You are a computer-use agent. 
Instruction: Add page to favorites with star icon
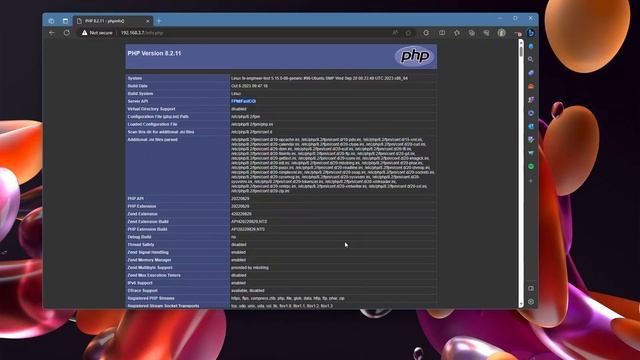[408, 33]
